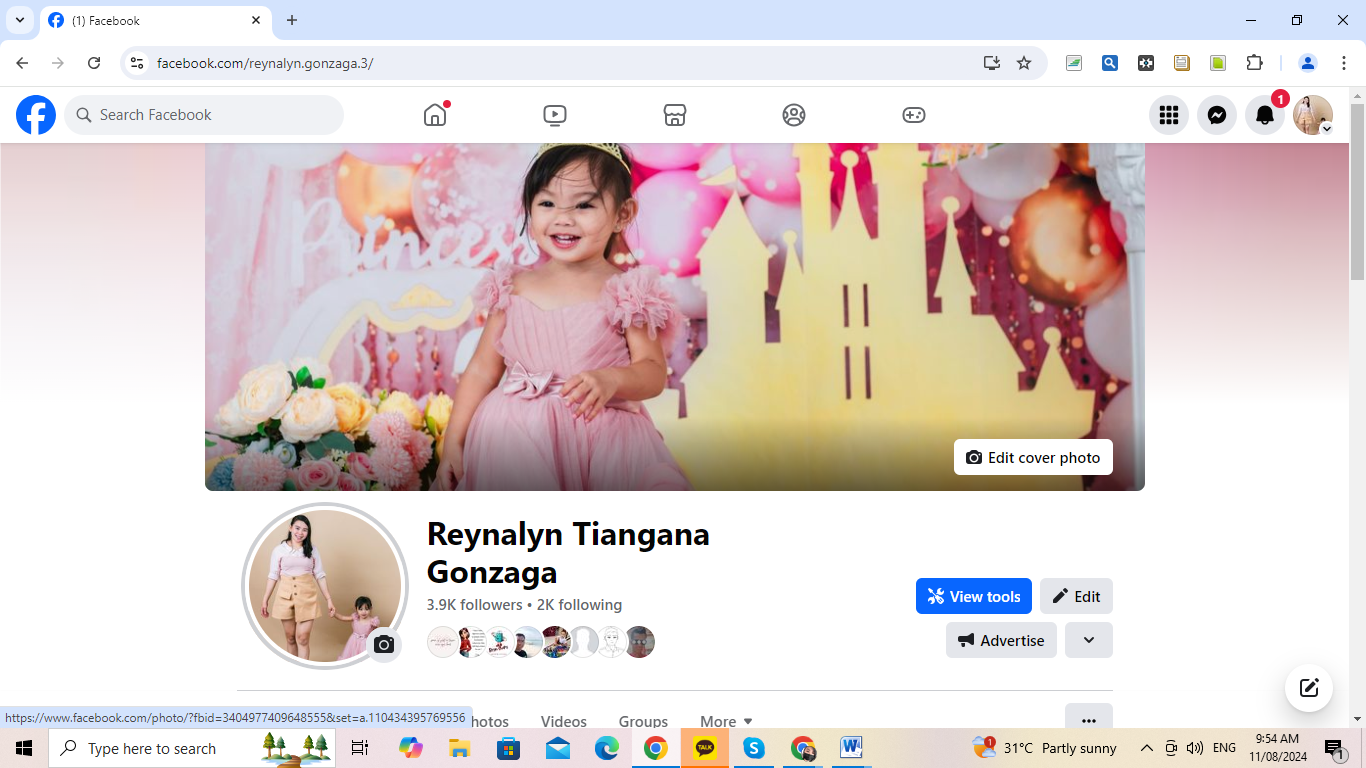The image size is (1366, 768).
Task: Click the first follower avatar thumbnail
Action: pos(442,642)
